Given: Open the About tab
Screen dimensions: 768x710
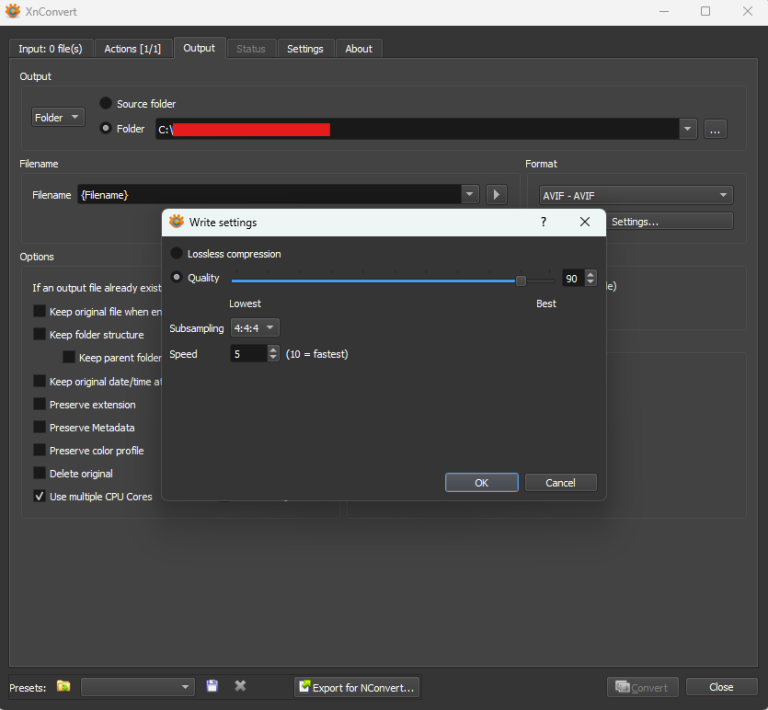Looking at the screenshot, I should tap(359, 49).
